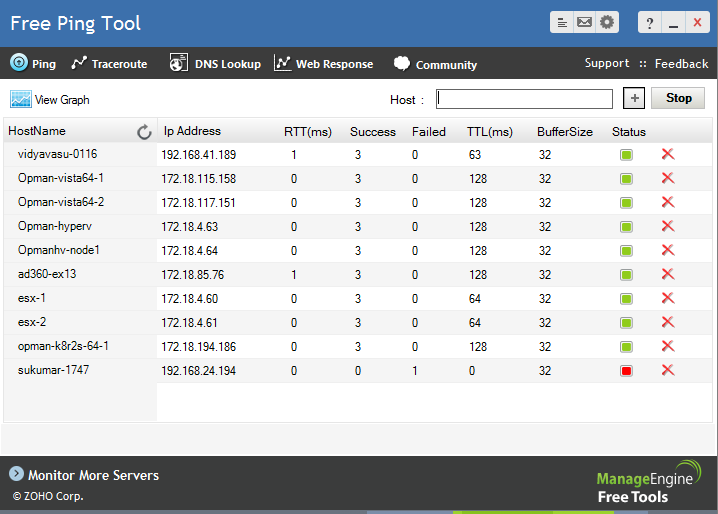Open the Community tab

[435, 64]
